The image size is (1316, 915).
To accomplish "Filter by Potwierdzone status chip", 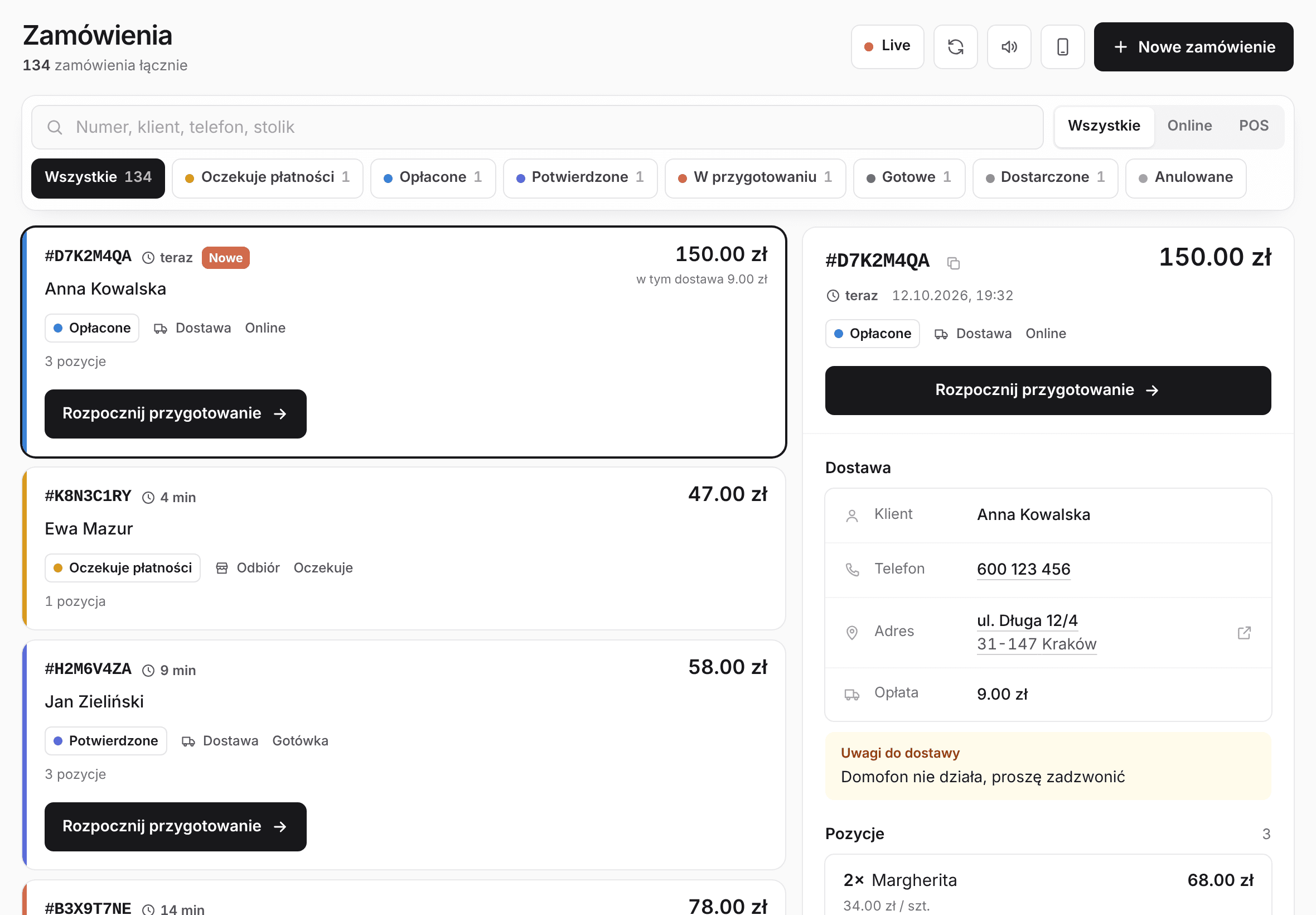I will click(x=580, y=179).
